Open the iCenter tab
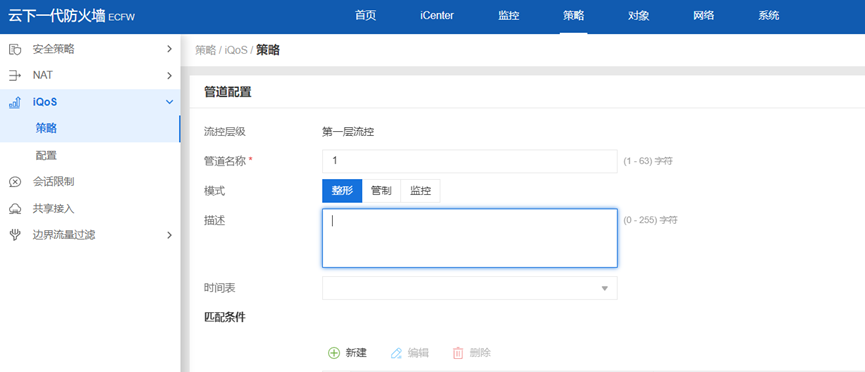 (x=437, y=15)
